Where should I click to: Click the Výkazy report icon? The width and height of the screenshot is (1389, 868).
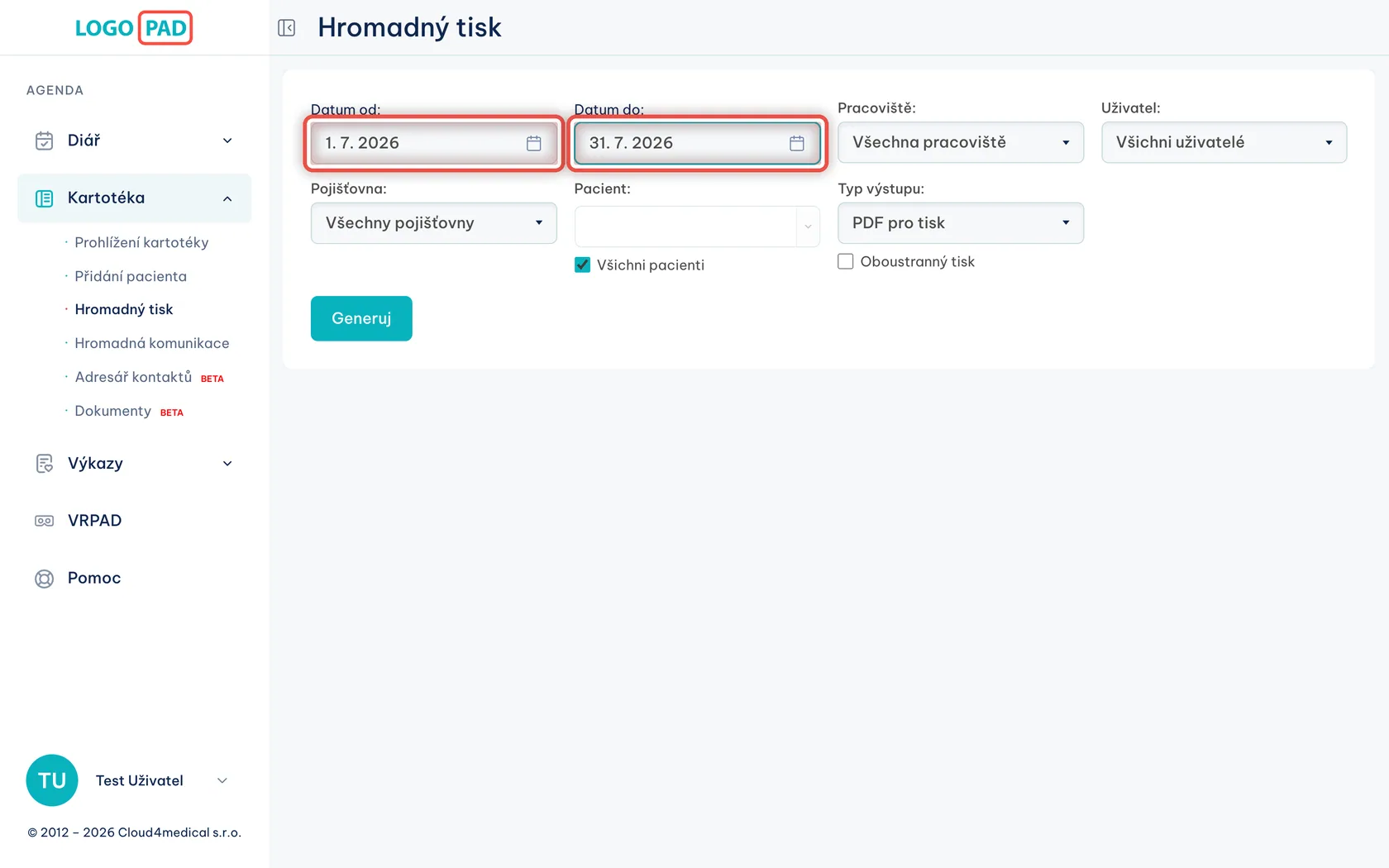45,464
